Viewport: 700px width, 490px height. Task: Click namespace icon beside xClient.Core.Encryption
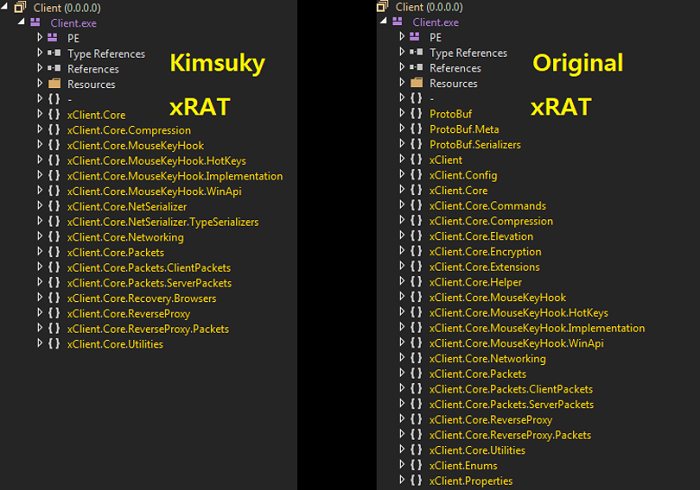(416, 251)
